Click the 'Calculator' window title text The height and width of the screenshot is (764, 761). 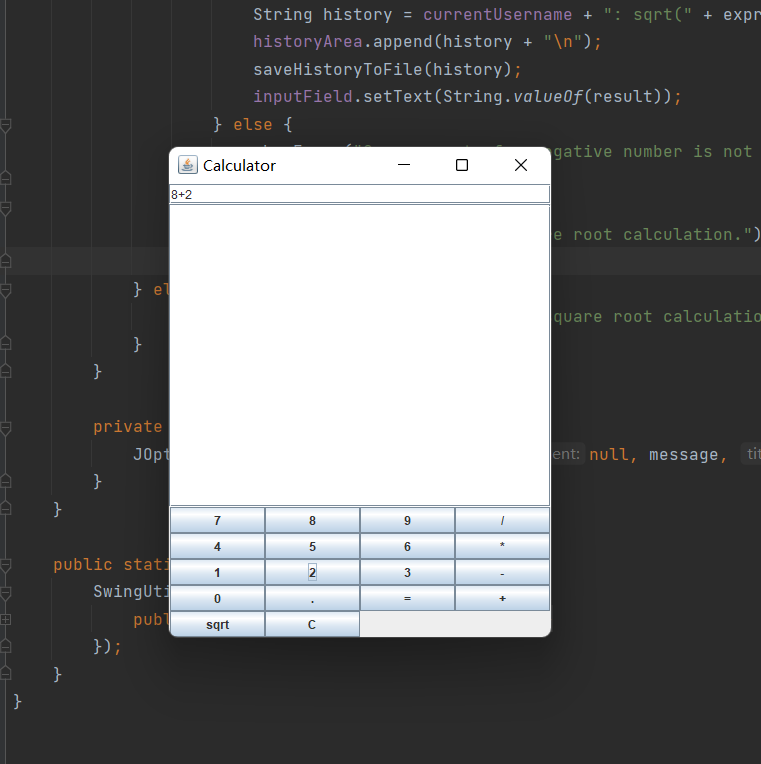pyautogui.click(x=239, y=166)
